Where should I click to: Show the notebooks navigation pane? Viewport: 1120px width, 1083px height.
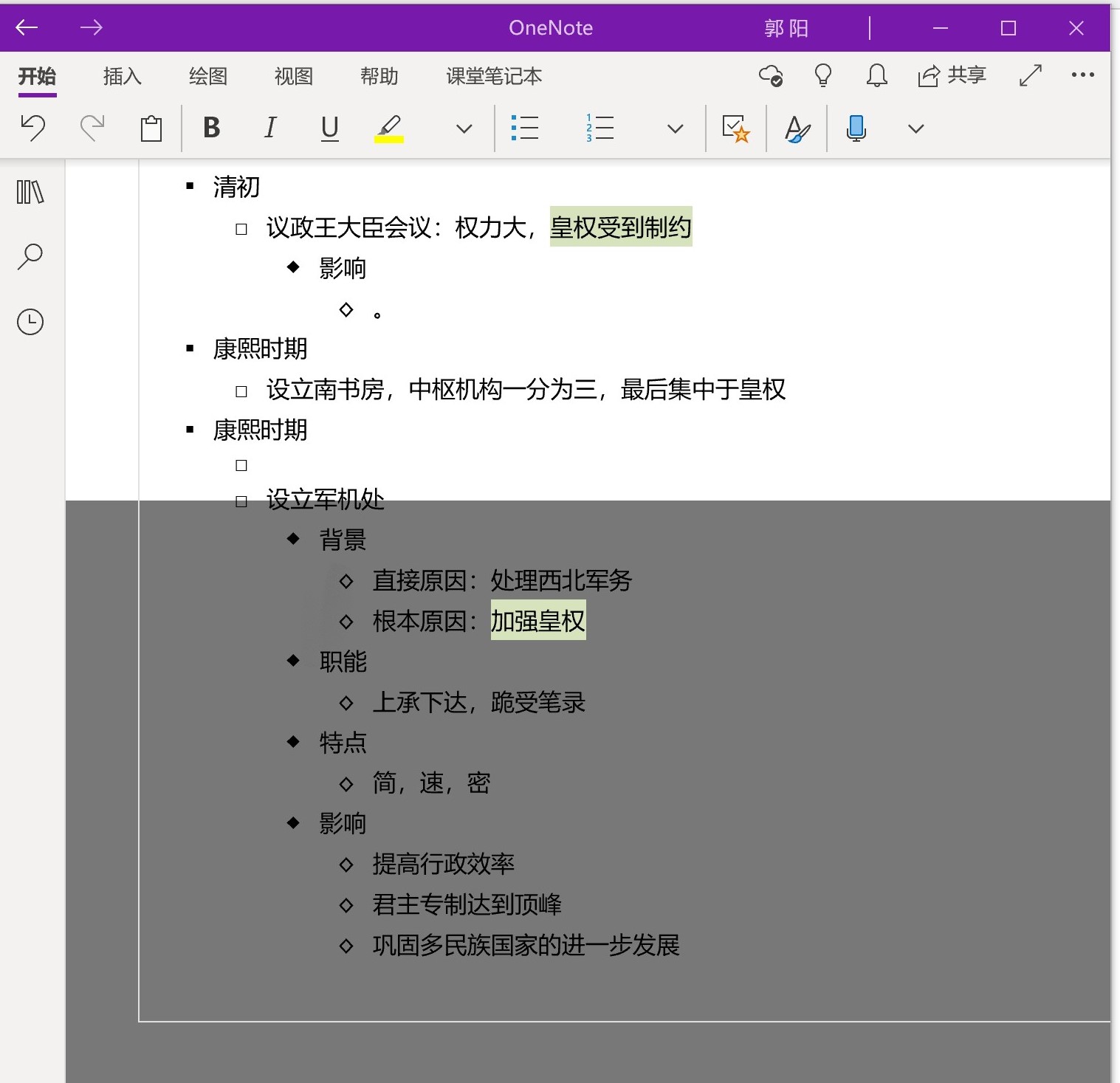pos(30,192)
